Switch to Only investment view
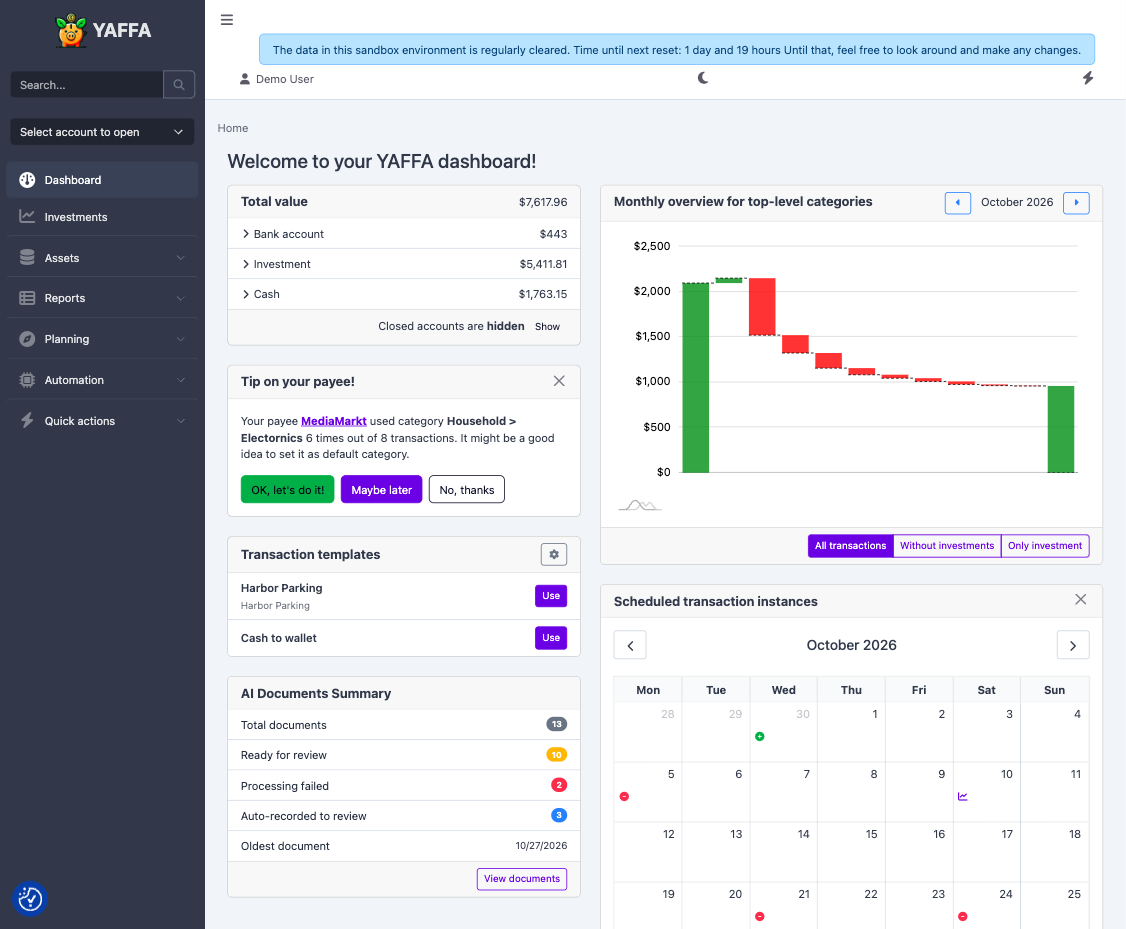The image size is (1126, 929). click(x=1045, y=546)
